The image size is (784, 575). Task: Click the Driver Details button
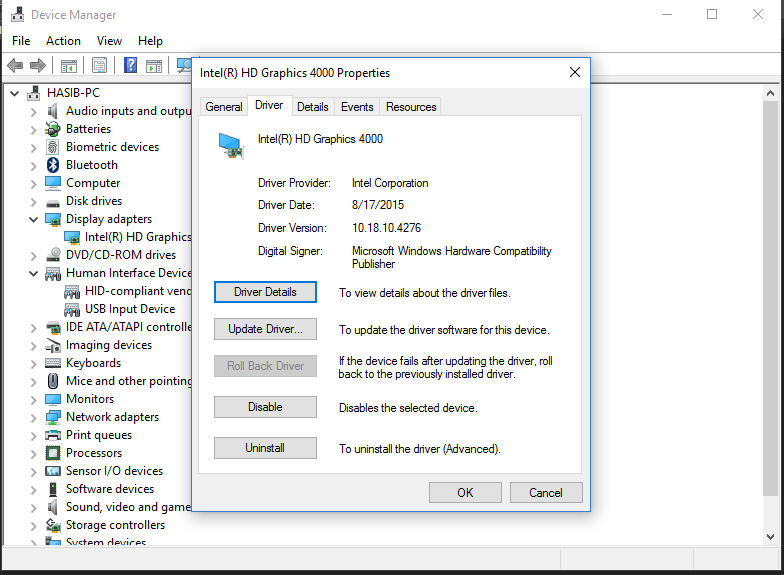[265, 292]
